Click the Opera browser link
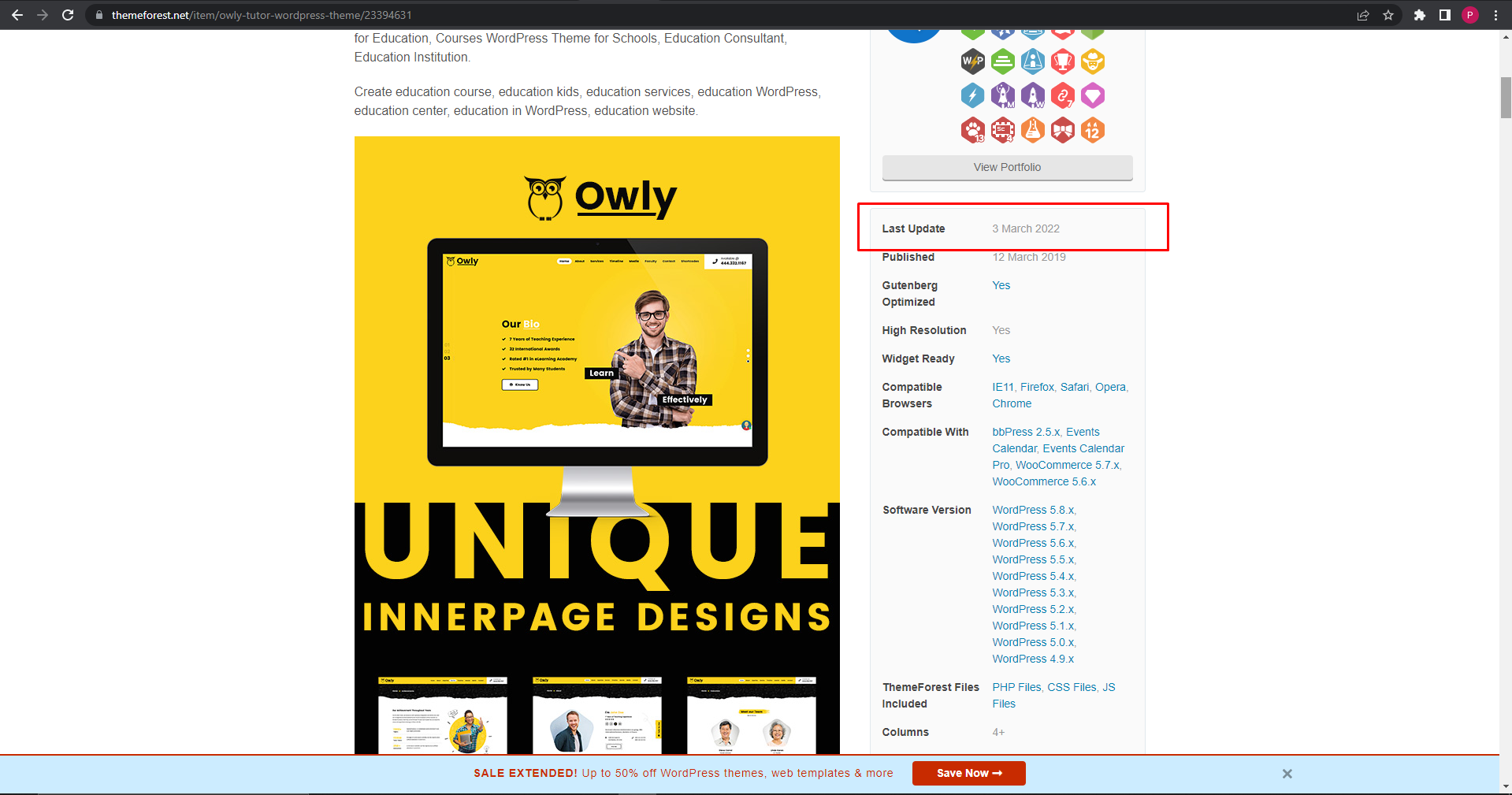This screenshot has width=1512, height=795. [x=1110, y=387]
